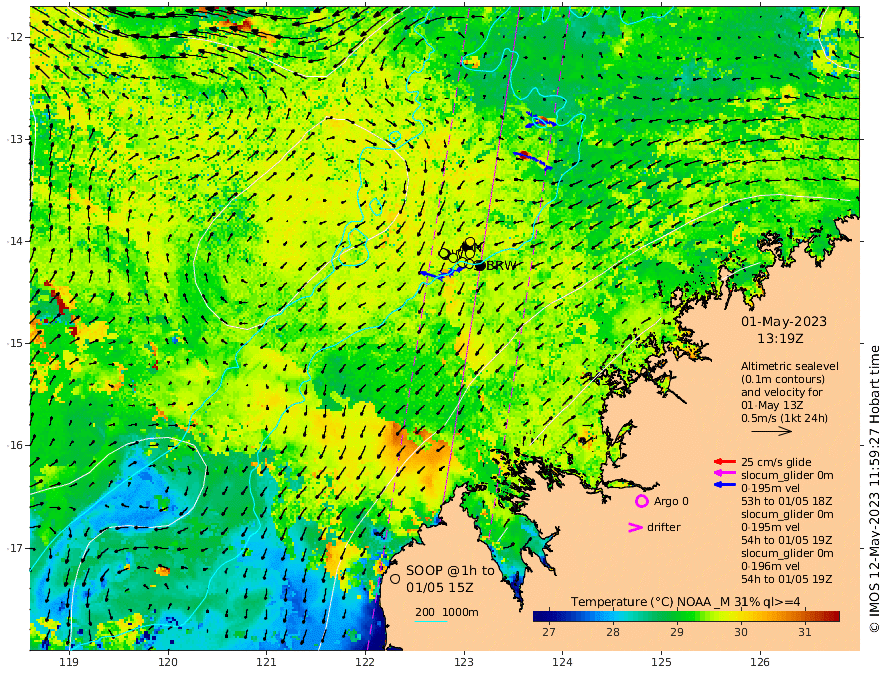Click the 53h to 01/05 18Z text
This screenshot has height=680, width=880.
(x=786, y=501)
